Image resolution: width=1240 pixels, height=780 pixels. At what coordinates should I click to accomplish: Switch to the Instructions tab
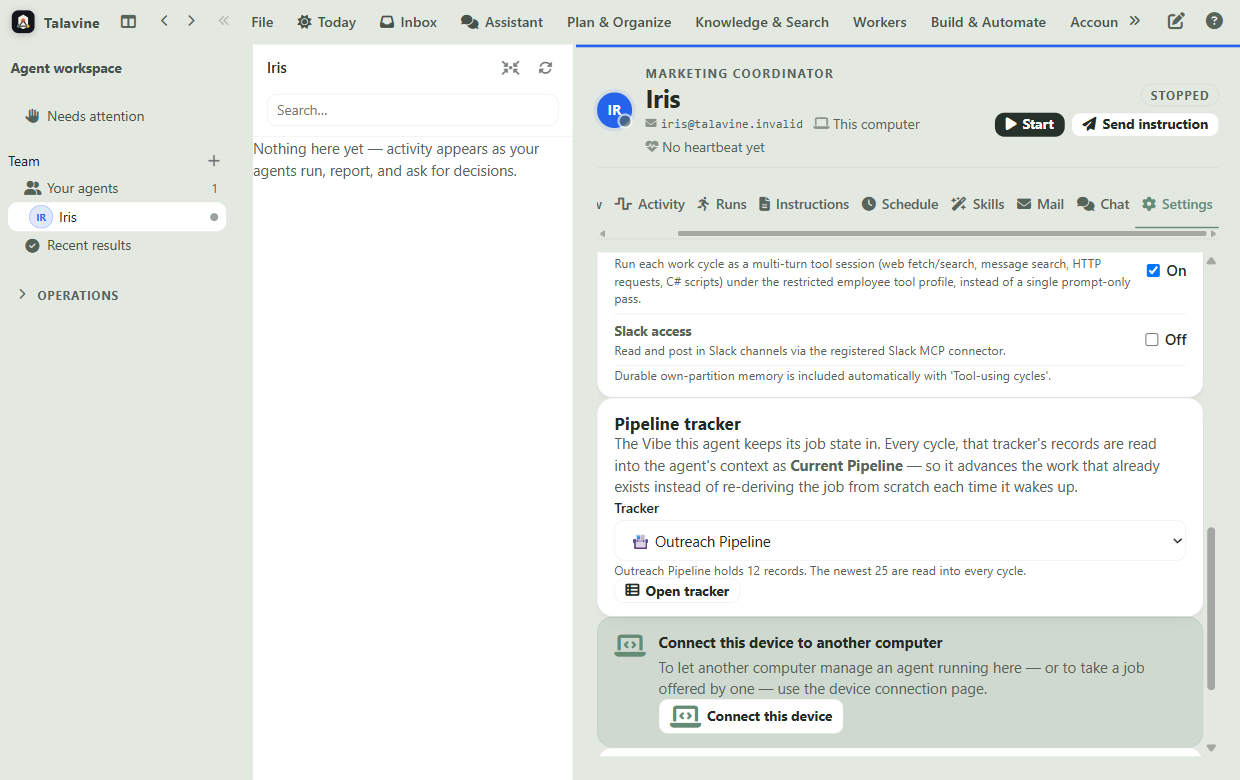tap(804, 204)
